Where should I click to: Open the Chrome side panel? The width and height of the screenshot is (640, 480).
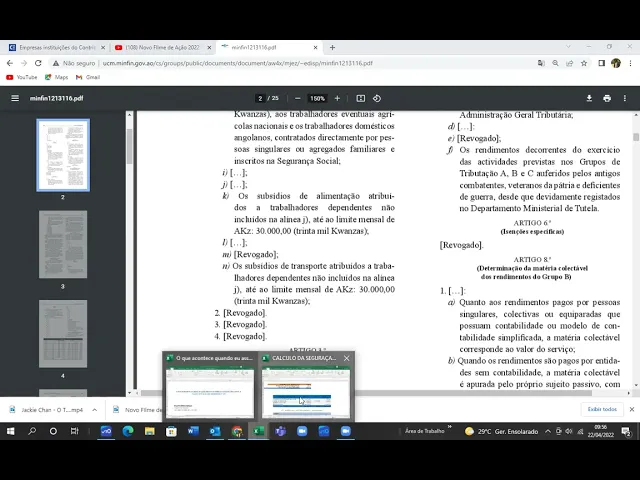(602, 63)
